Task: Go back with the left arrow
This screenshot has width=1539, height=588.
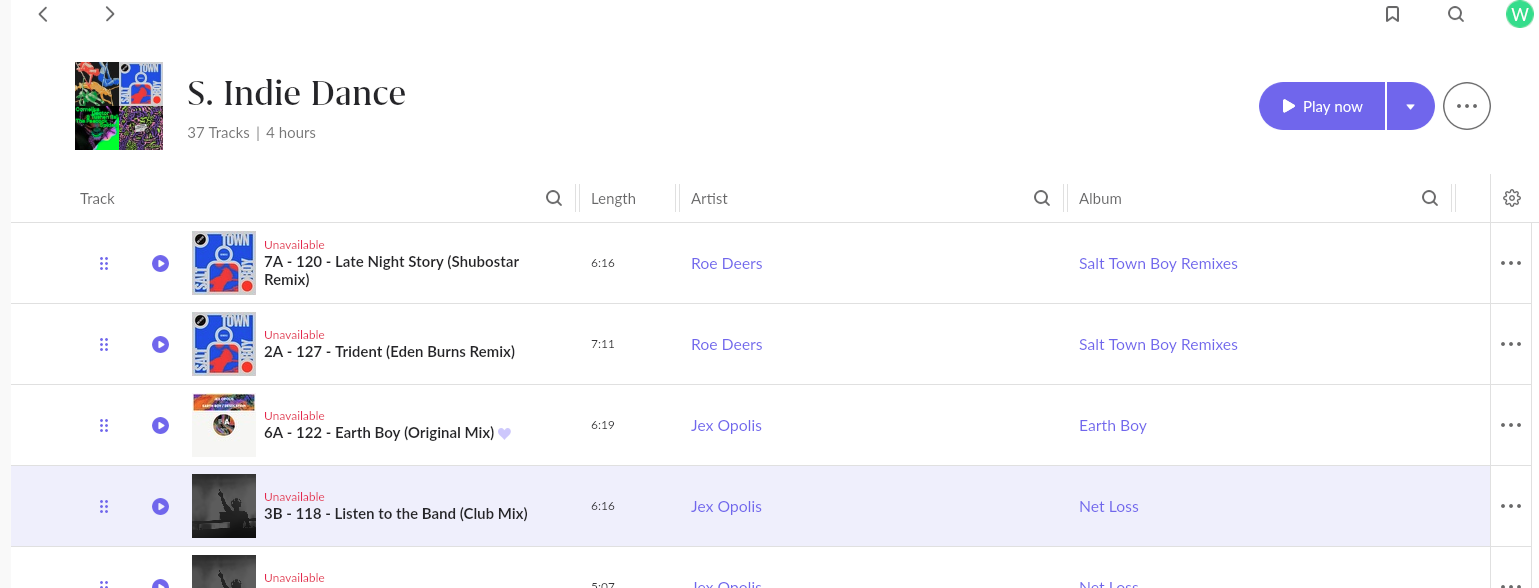Action: (x=43, y=14)
